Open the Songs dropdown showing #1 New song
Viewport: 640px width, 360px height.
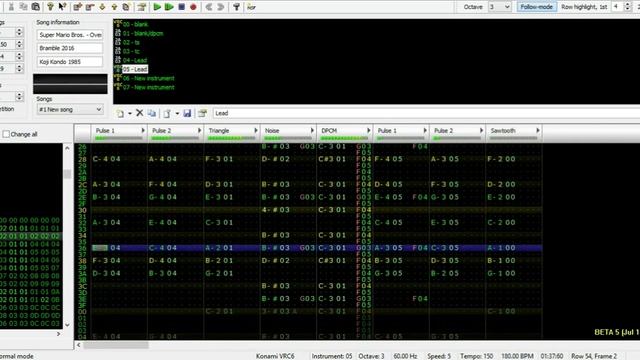point(70,109)
